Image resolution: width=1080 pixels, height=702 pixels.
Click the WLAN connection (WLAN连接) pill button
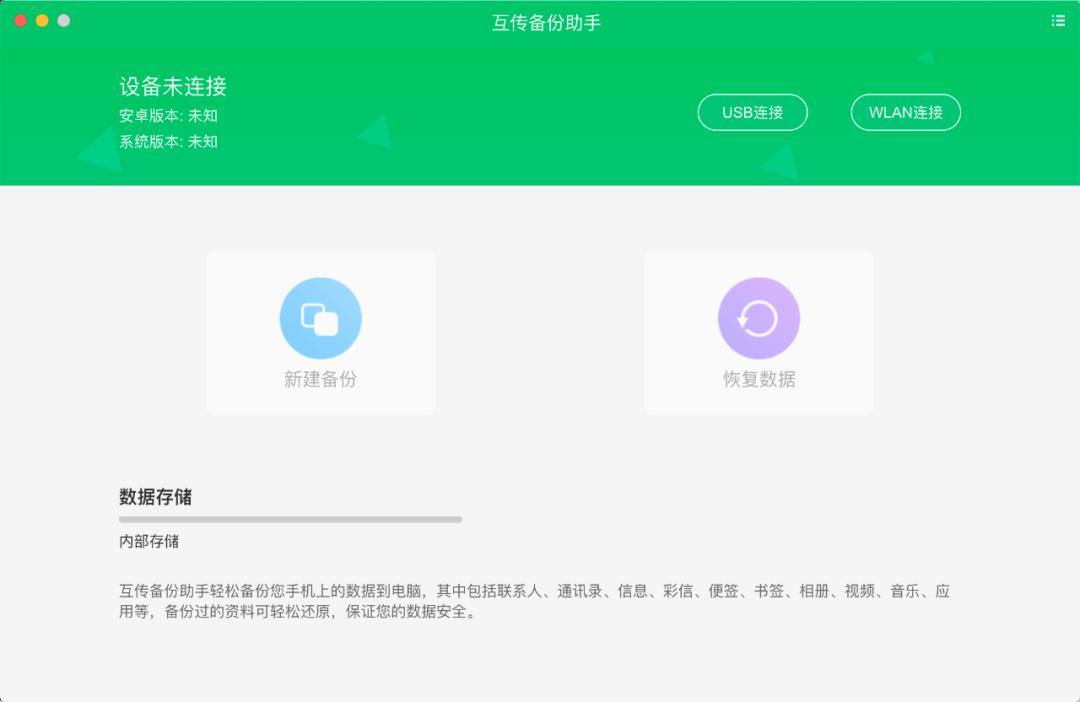(x=905, y=112)
